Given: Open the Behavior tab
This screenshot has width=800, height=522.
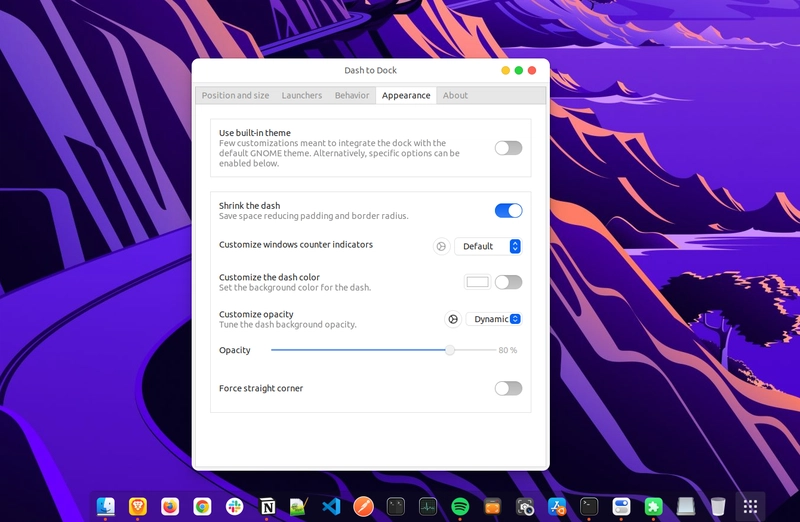Looking at the screenshot, I should (352, 95).
